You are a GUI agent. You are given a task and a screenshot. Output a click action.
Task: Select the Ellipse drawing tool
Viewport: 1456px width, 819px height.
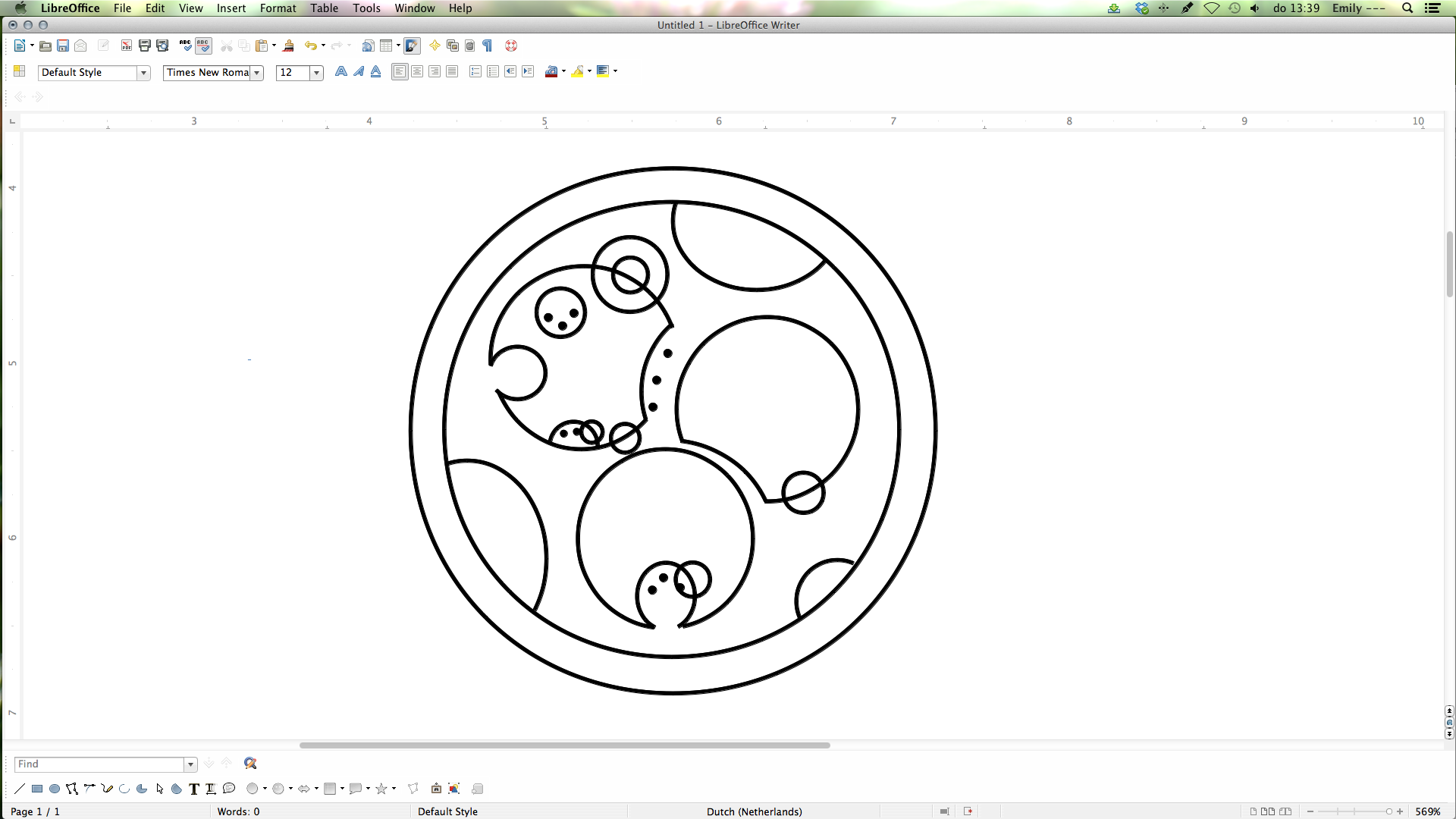click(55, 789)
